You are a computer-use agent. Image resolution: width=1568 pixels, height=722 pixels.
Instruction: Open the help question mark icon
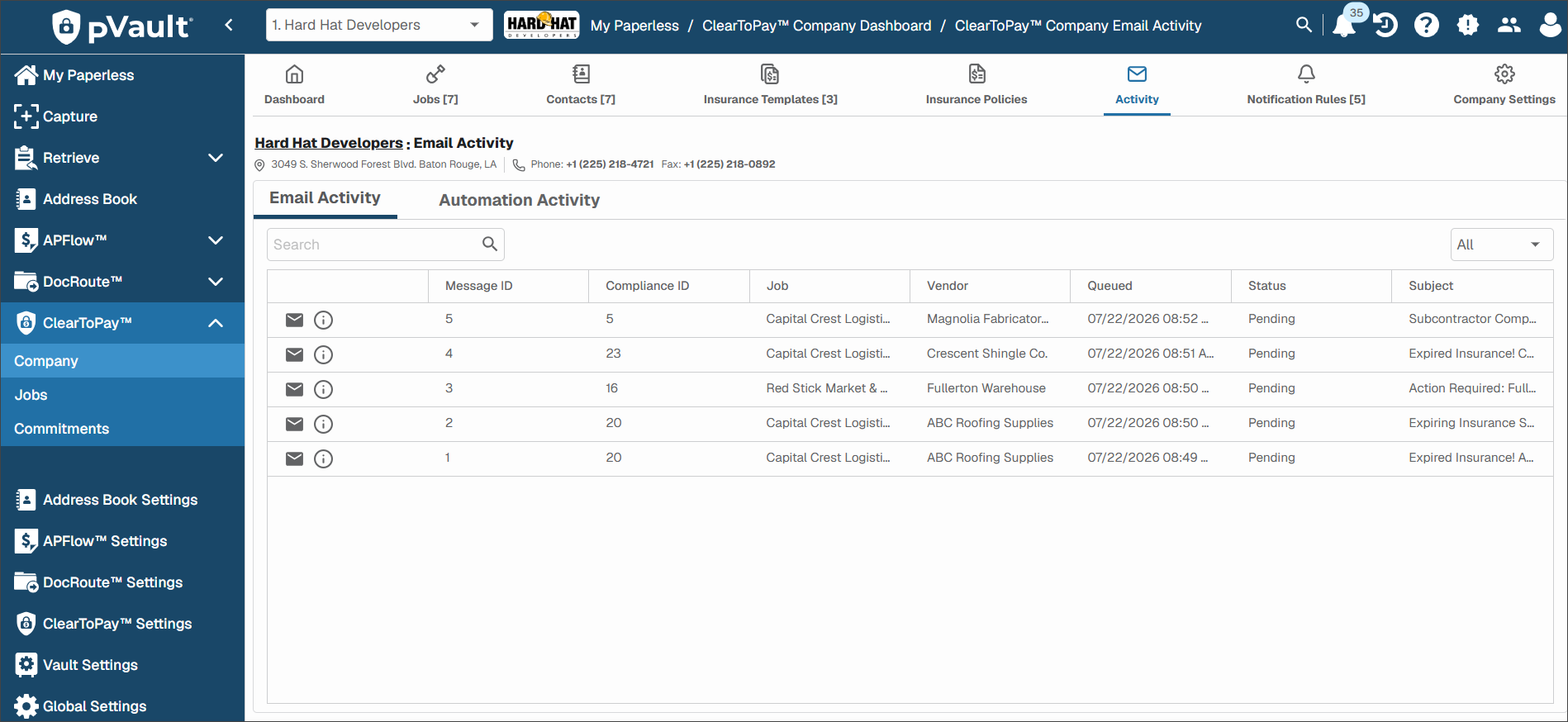click(1427, 25)
